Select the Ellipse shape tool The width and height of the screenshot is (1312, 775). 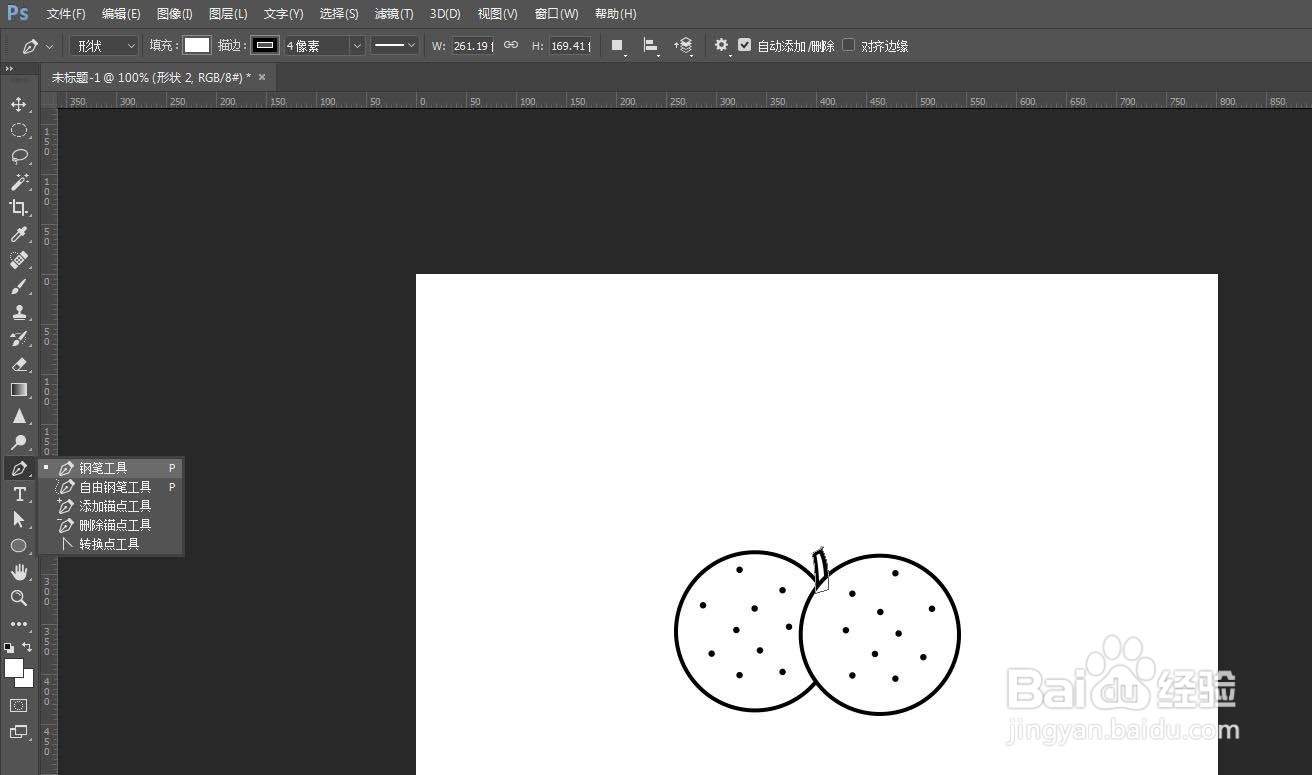click(x=19, y=546)
